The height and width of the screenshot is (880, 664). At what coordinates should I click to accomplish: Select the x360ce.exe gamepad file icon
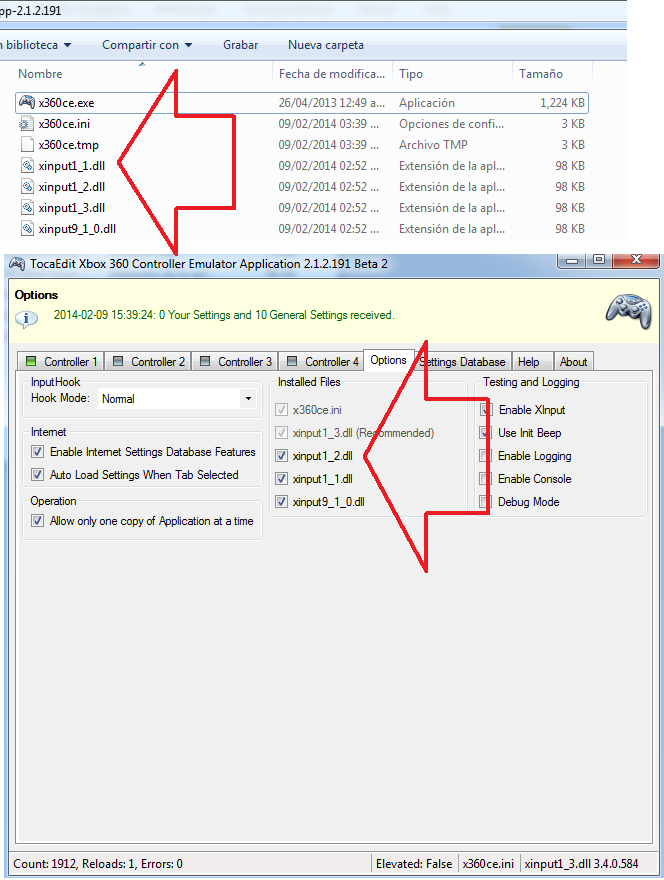pyautogui.click(x=27, y=102)
